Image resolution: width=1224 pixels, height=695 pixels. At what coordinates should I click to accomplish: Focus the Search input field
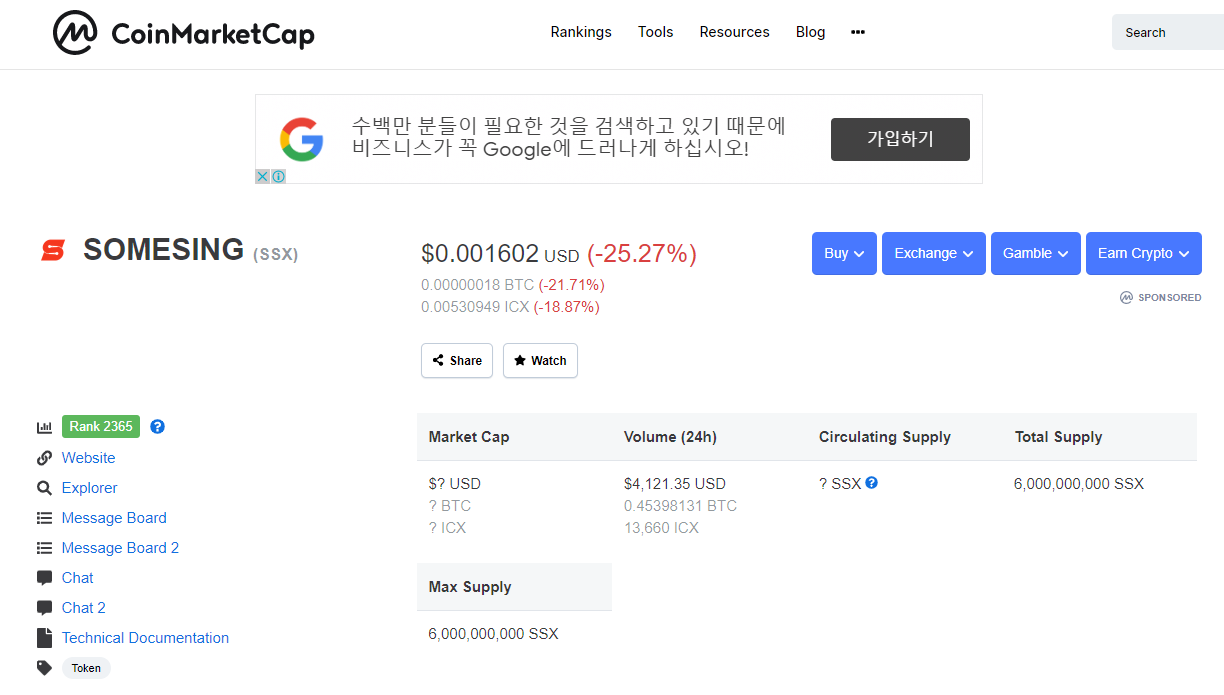tap(1168, 32)
